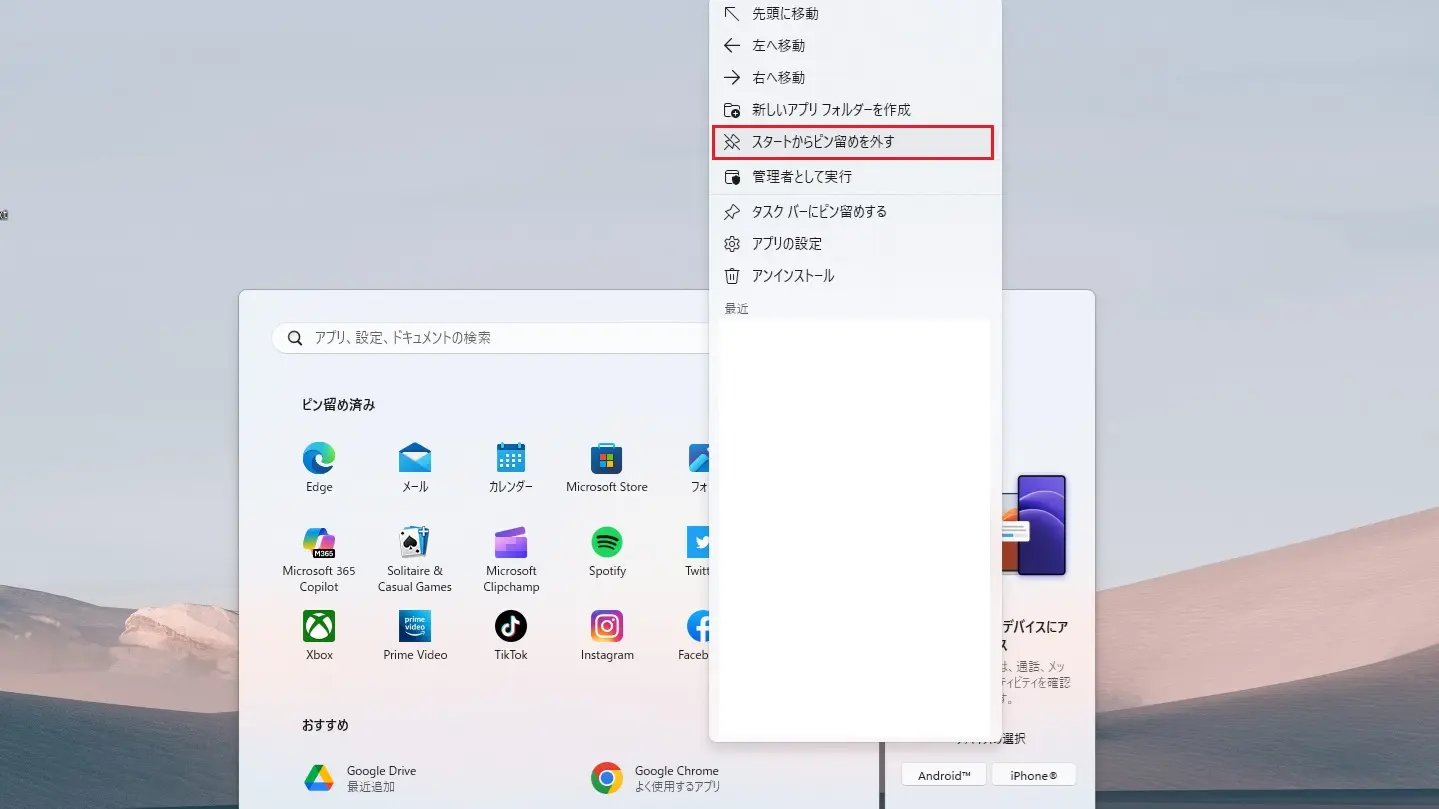Click the Start menu search field
Viewport: 1439px width, 809px height.
coord(492,338)
